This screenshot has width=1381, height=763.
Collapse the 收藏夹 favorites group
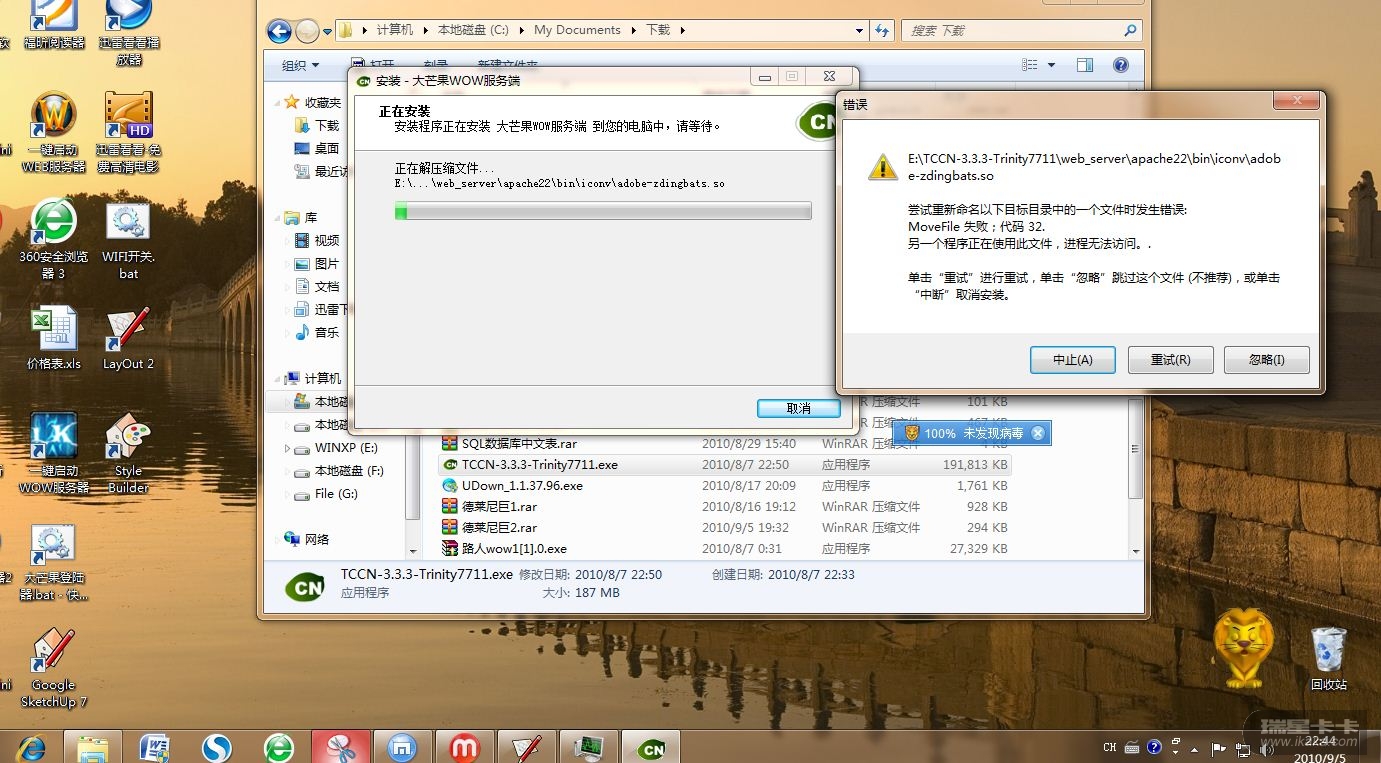click(278, 102)
